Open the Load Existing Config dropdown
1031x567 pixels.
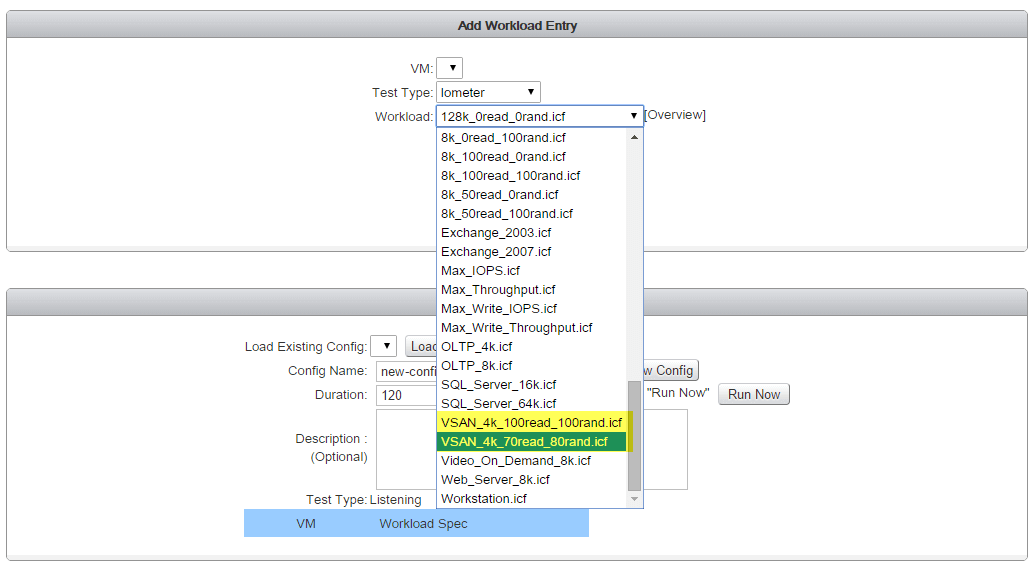coord(383,346)
